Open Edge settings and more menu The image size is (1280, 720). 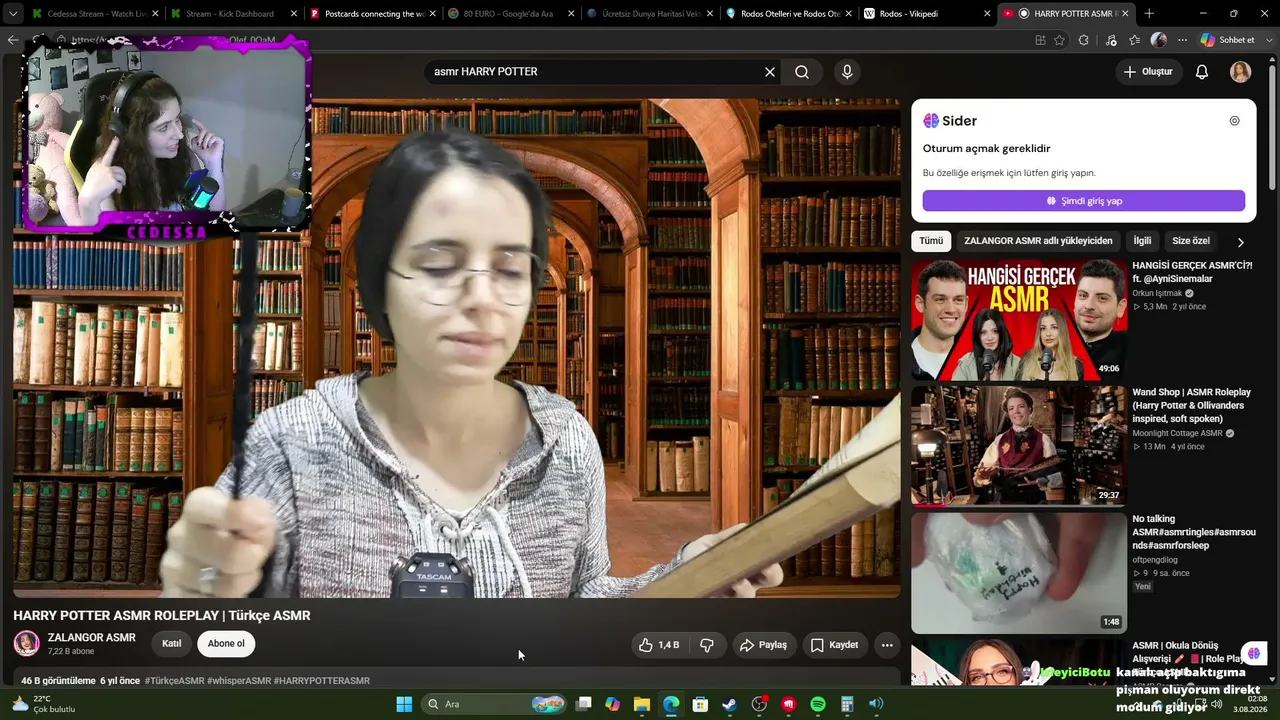(x=1182, y=40)
